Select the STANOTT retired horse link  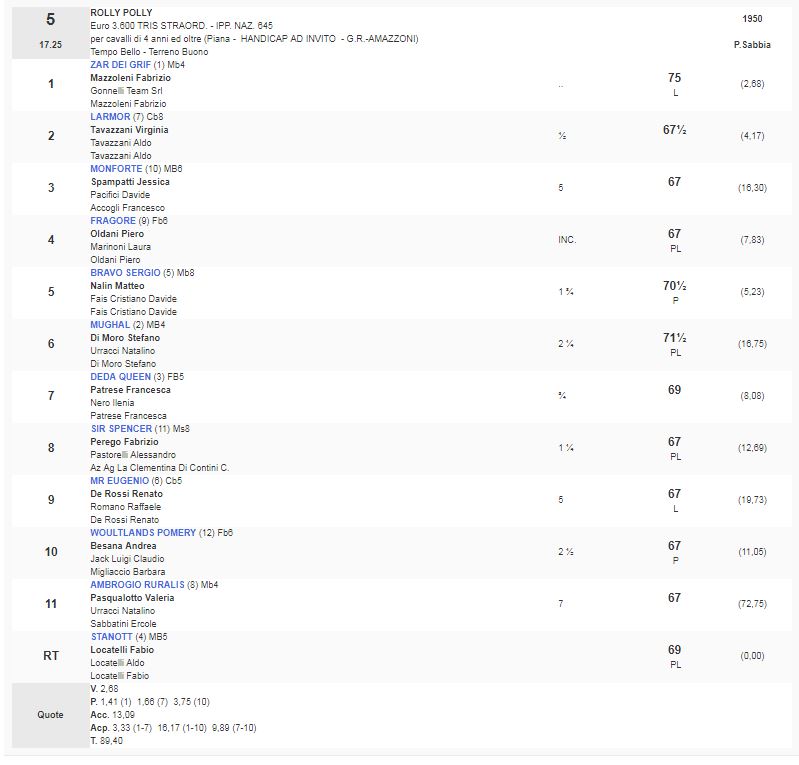(x=111, y=637)
